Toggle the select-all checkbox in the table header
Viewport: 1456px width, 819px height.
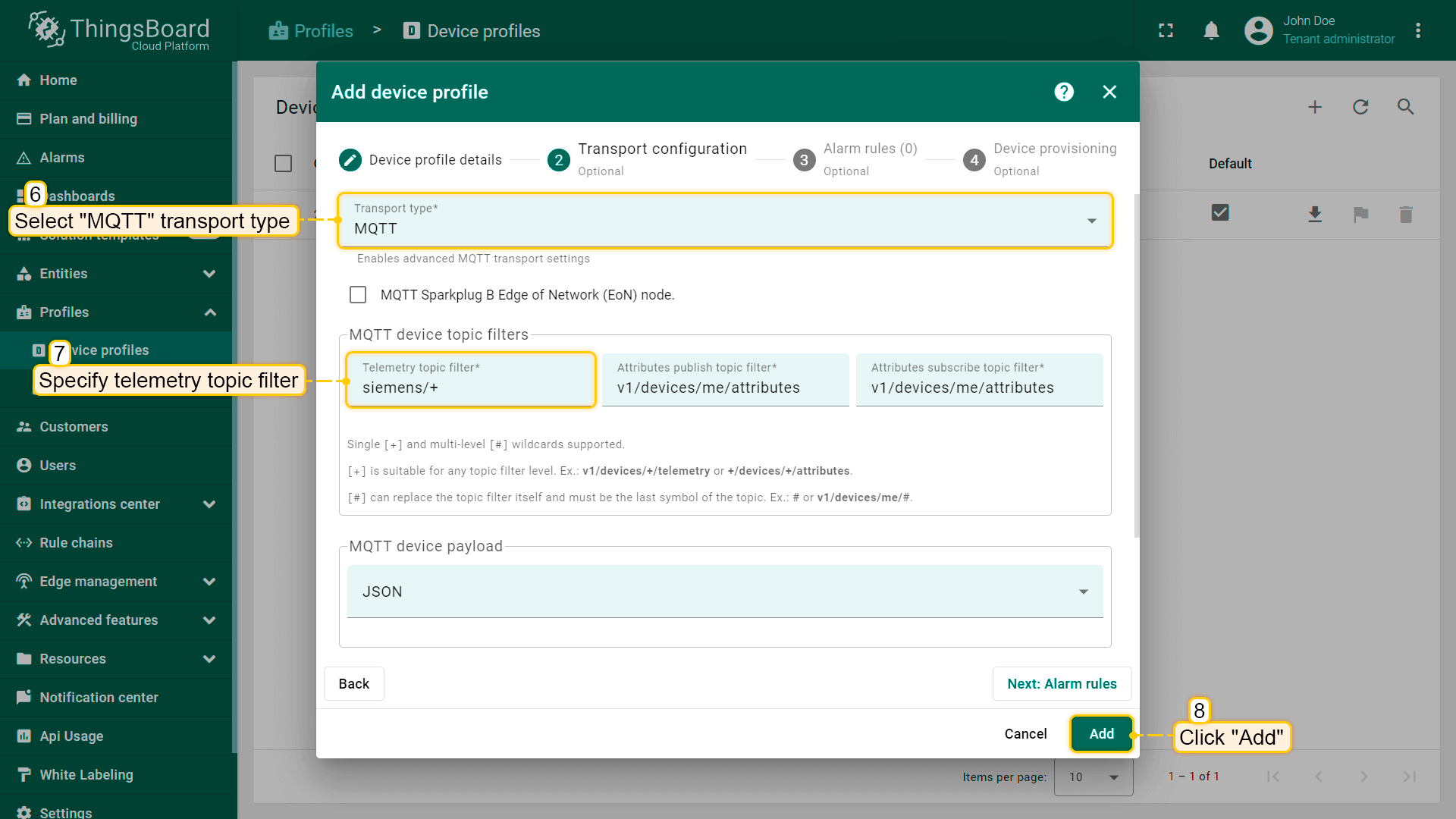click(283, 164)
